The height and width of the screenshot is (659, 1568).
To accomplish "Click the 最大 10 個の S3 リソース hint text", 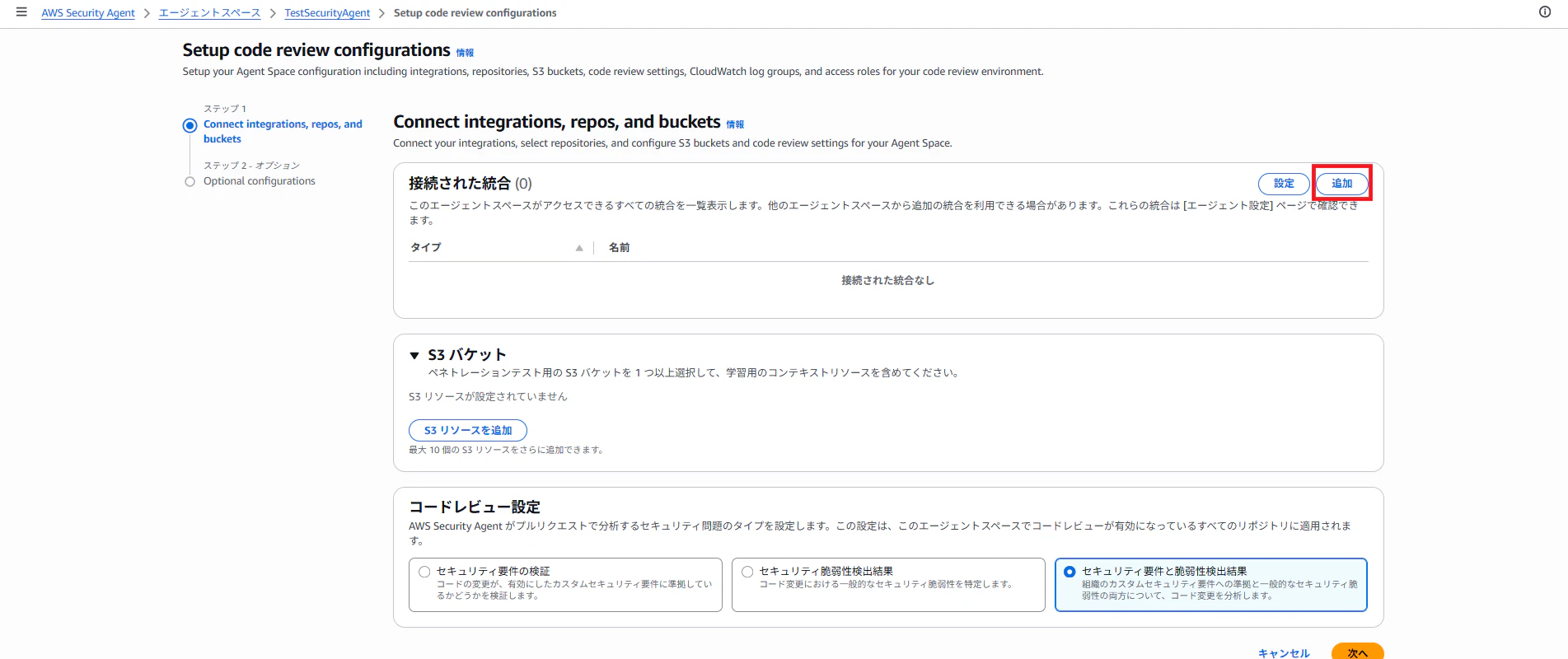I will (506, 451).
